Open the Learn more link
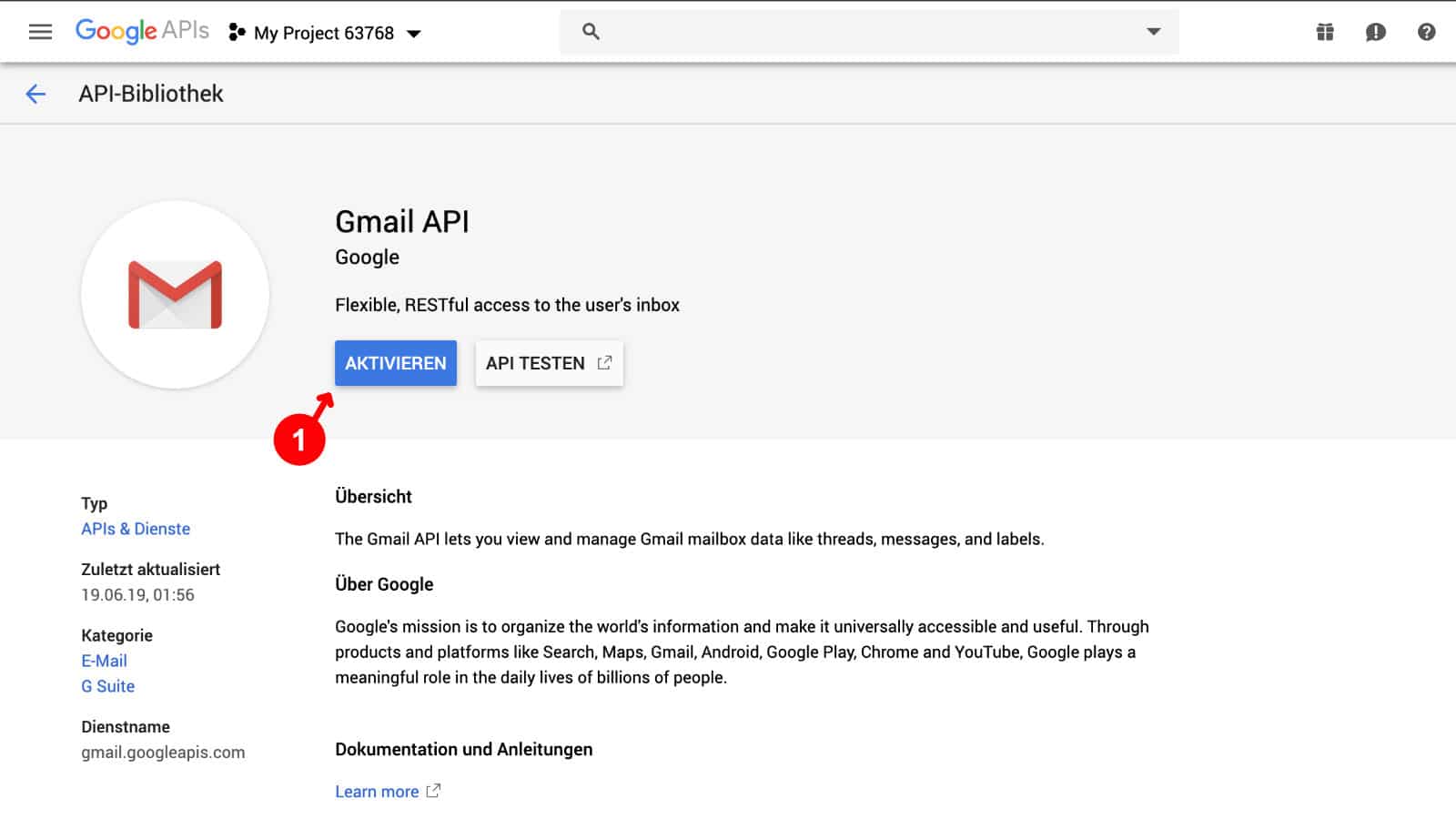Viewport: 1456px width, 819px height. tap(377, 792)
